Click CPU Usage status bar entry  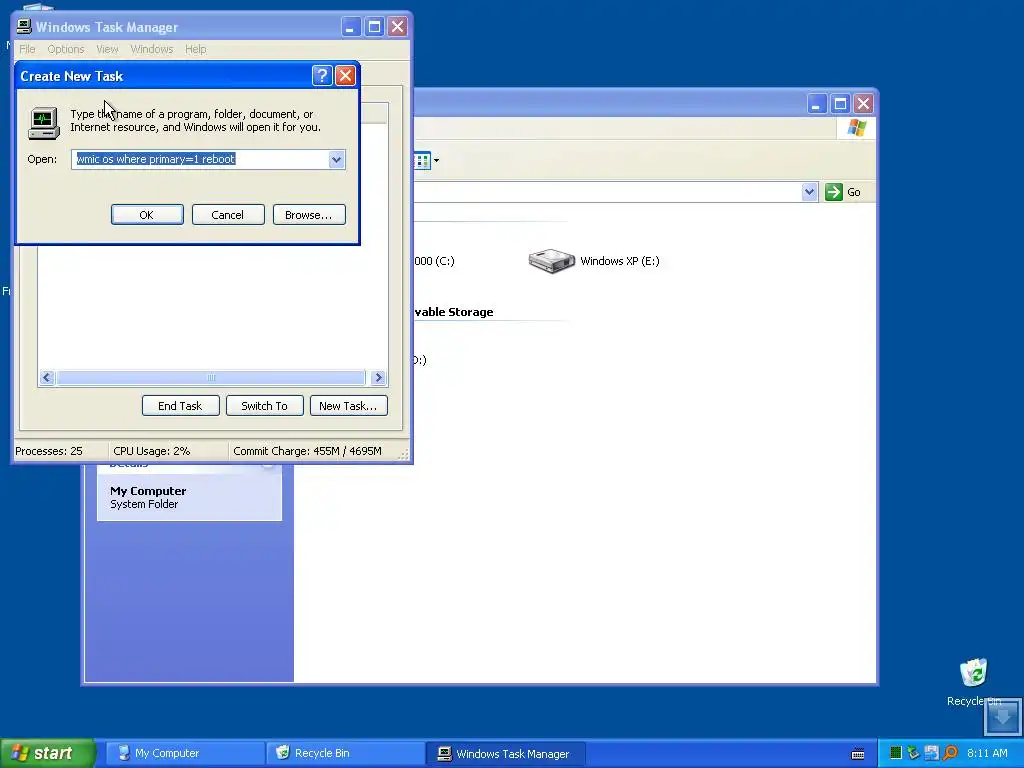pos(152,451)
